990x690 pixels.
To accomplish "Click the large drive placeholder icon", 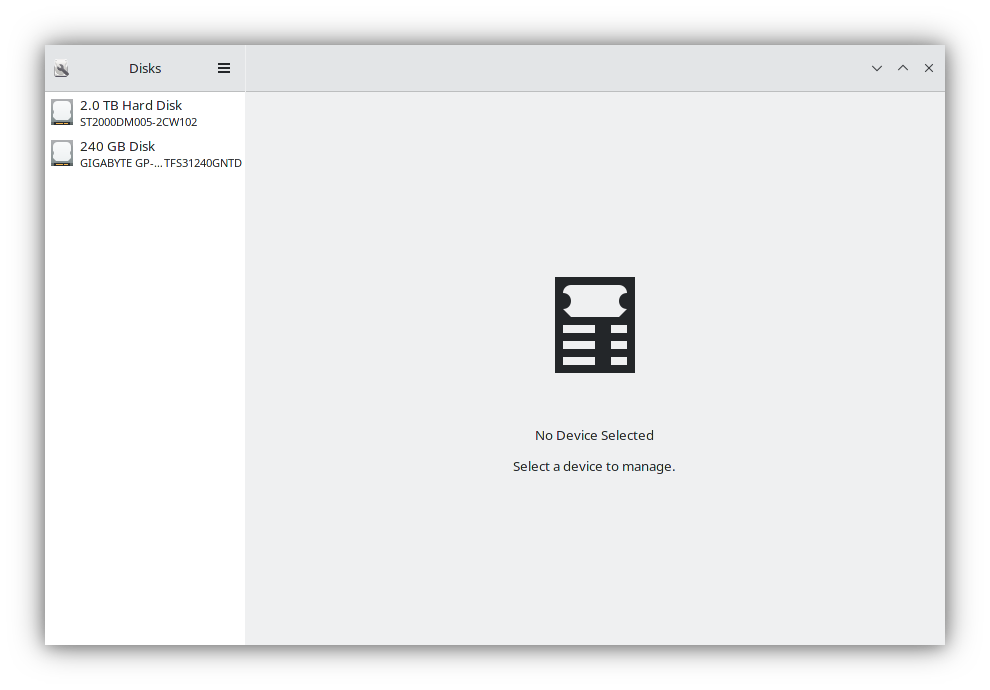I will point(594,325).
